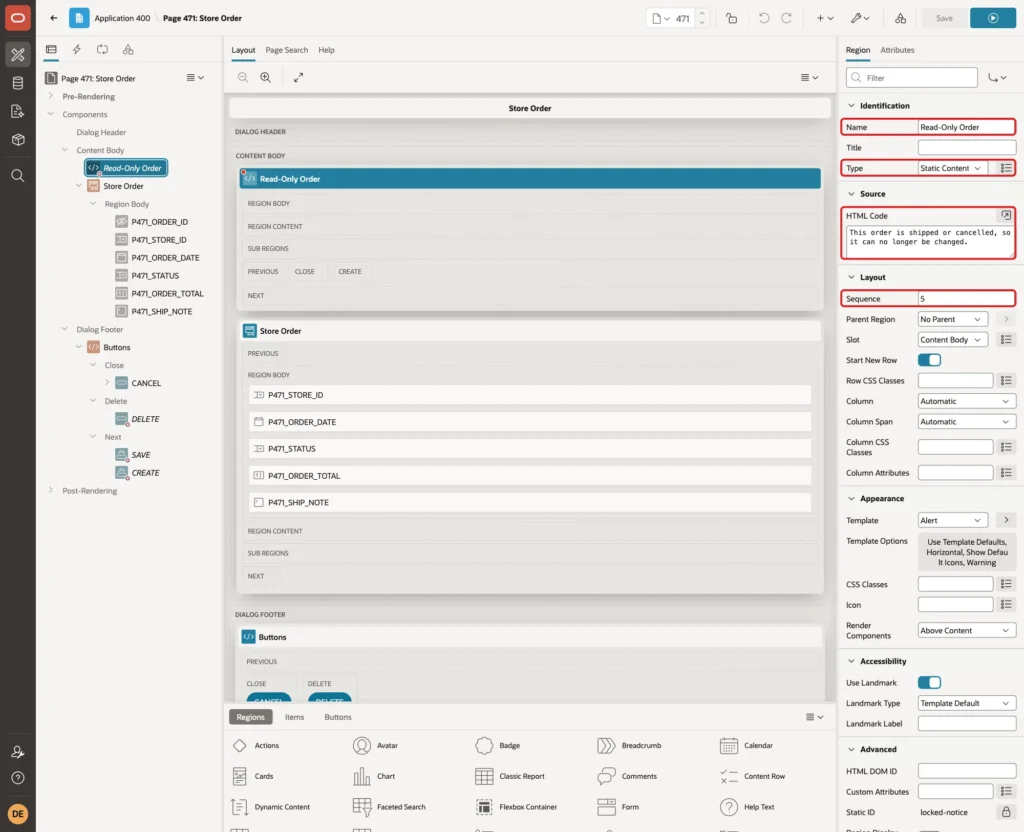Image resolution: width=1024 pixels, height=832 pixels.
Task: Open the Slot dropdown (Content Body)
Action: click(952, 340)
